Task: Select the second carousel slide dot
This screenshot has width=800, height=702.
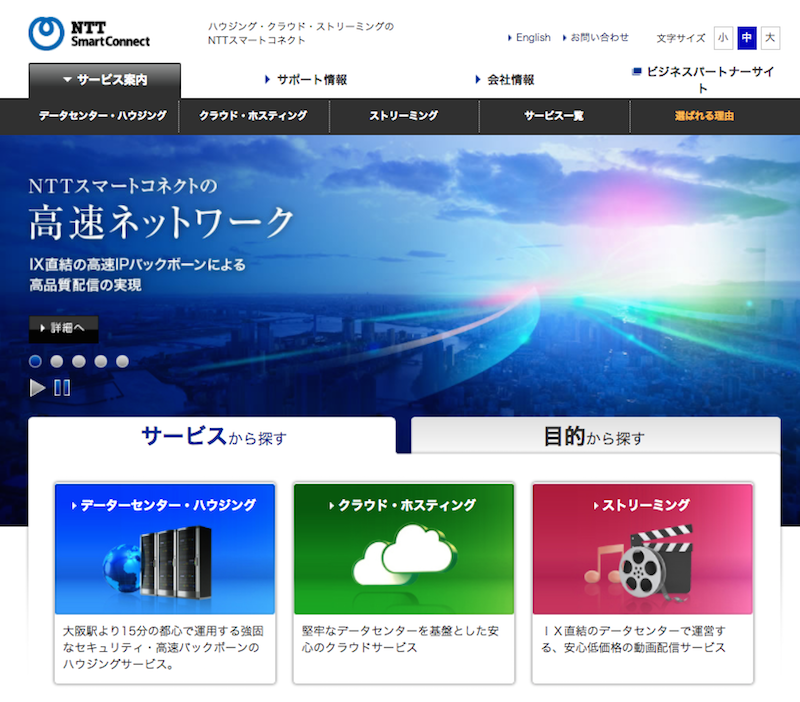Action: pos(57,361)
